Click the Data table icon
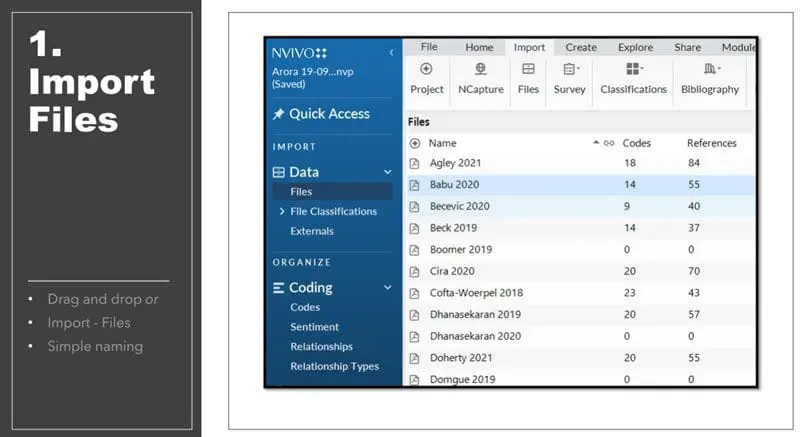 pos(279,172)
